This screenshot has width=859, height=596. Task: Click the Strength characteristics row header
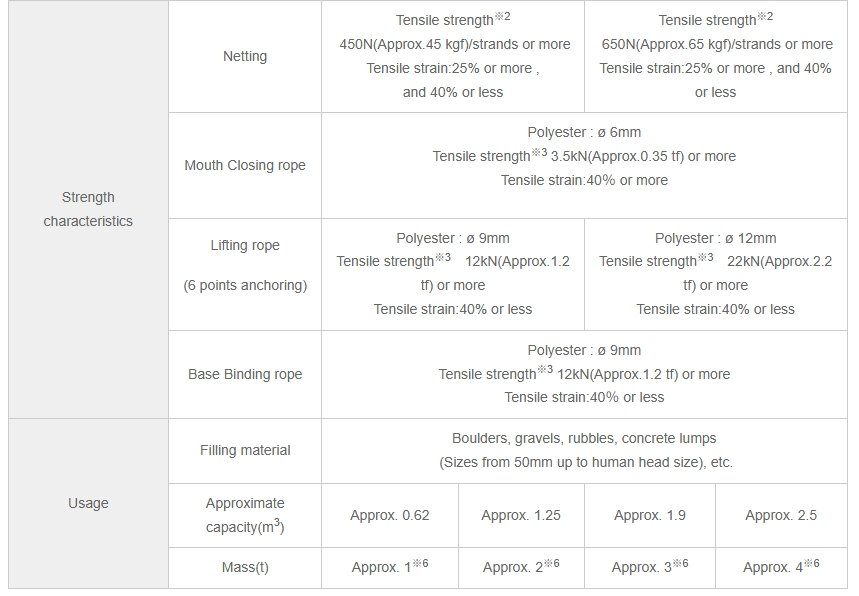pos(88,209)
